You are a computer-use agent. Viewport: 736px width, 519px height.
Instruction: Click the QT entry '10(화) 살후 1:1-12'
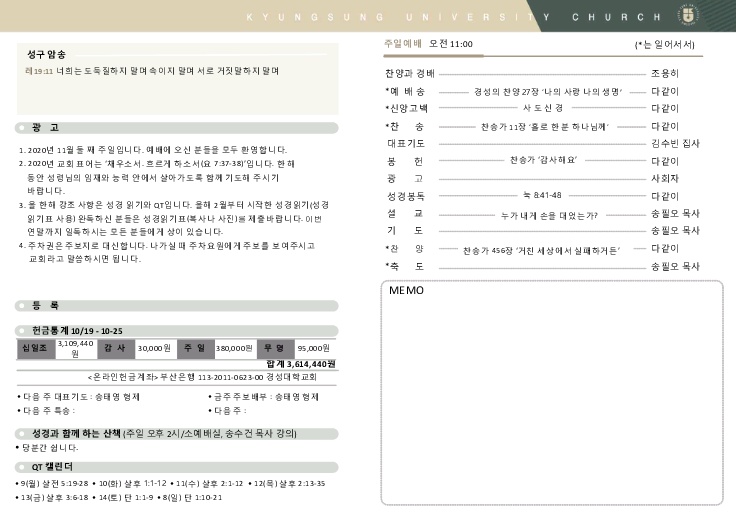point(130,484)
